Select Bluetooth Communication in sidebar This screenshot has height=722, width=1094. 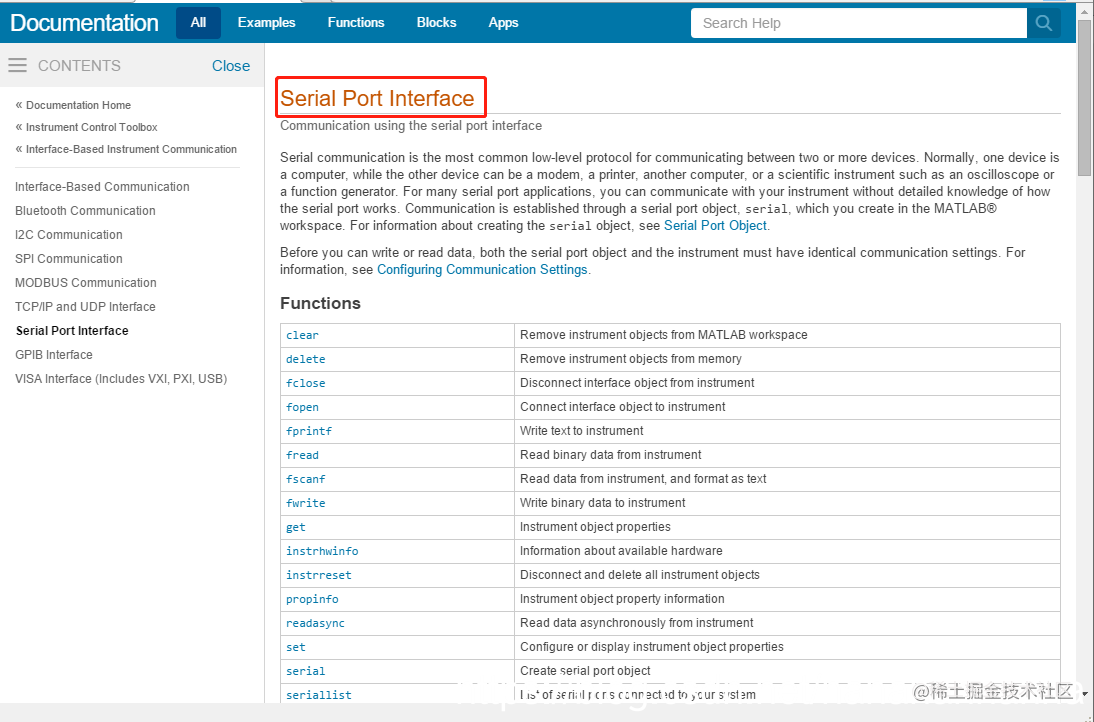[x=85, y=210]
